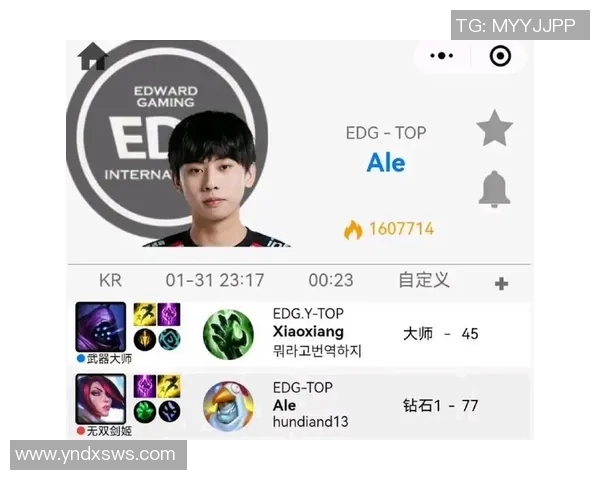
Task: Tap the circular target close icon
Action: [500, 56]
